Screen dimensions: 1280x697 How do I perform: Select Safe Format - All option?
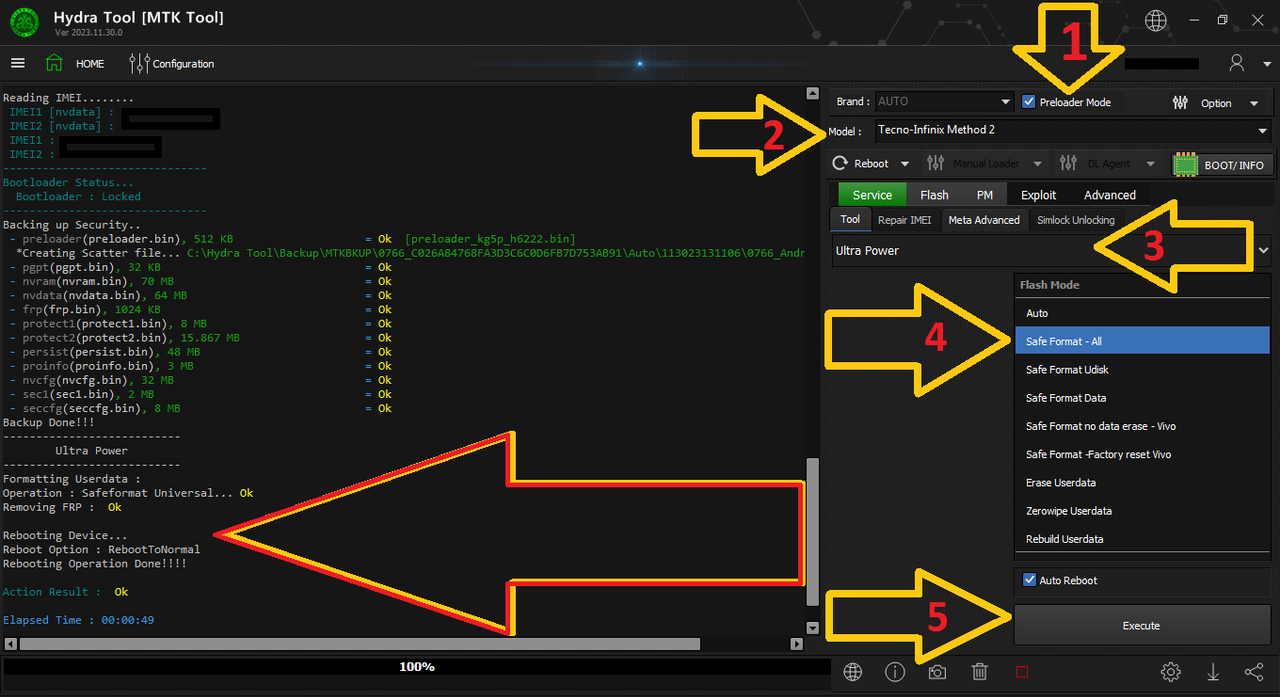[x=1142, y=341]
